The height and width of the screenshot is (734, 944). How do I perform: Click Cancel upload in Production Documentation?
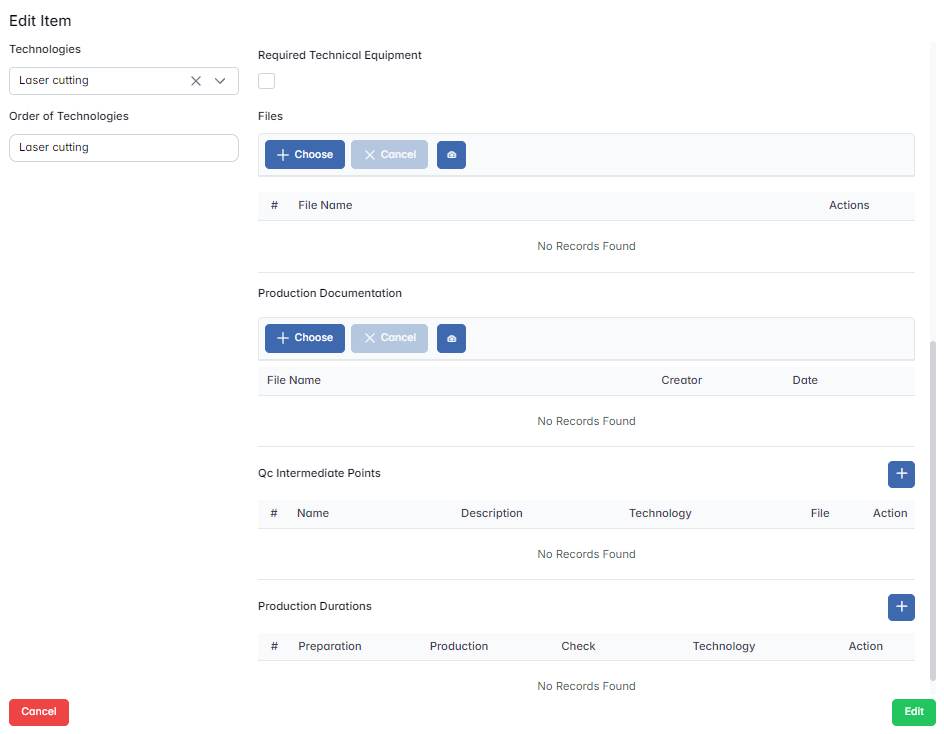[389, 338]
